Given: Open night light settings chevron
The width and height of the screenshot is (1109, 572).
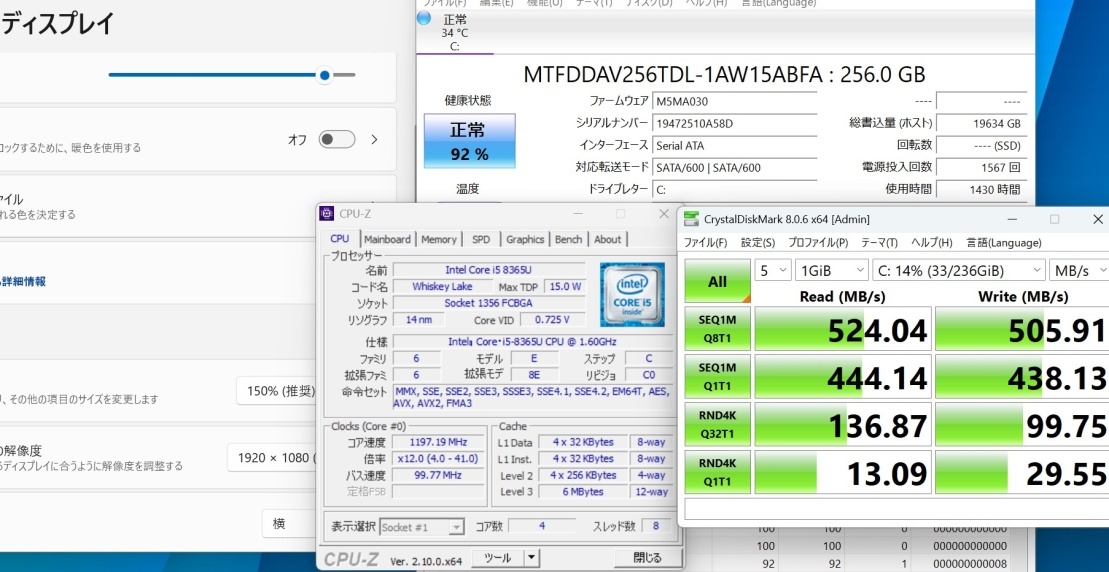Looking at the screenshot, I should pos(375,139).
